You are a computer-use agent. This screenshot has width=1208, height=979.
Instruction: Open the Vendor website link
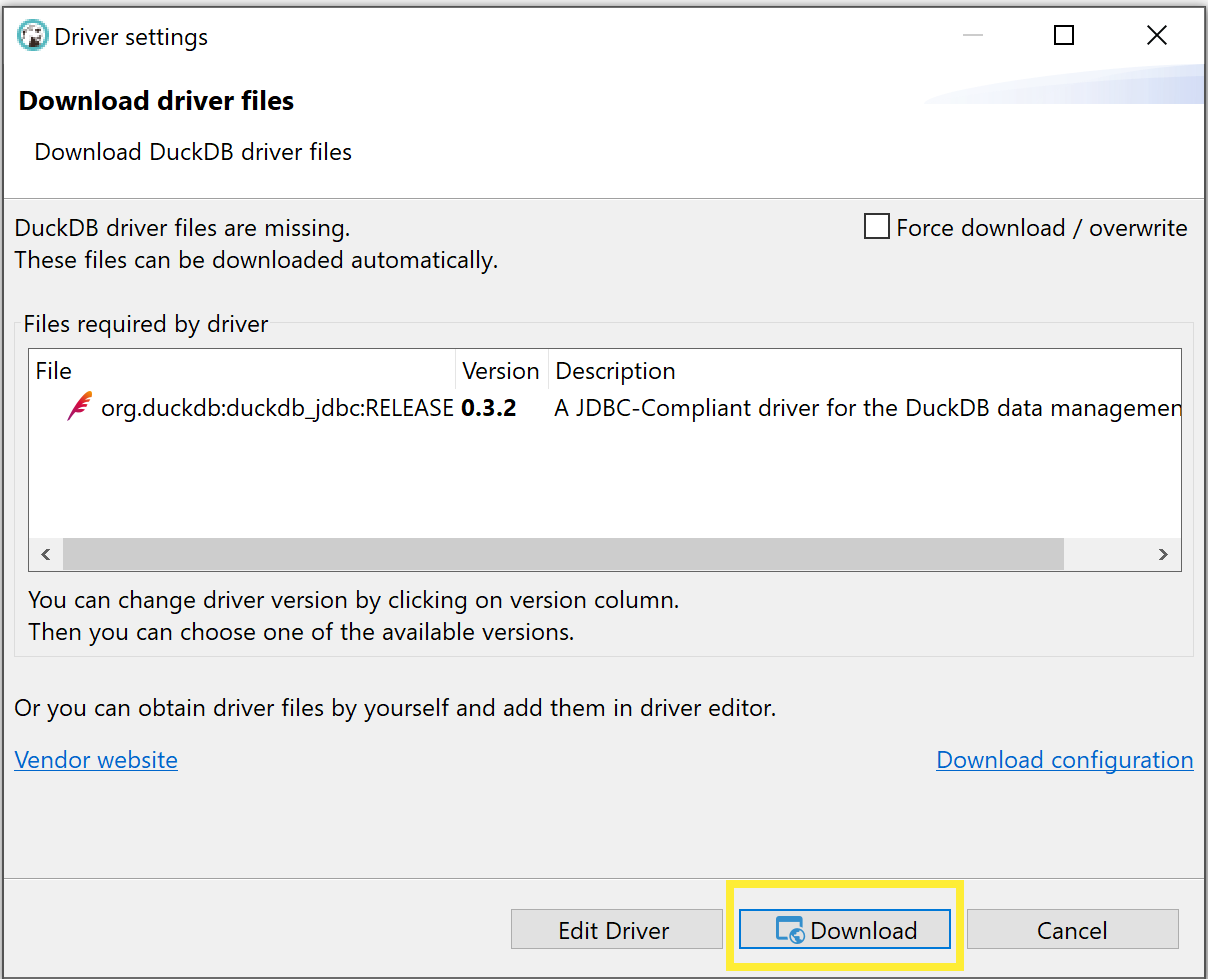(95, 760)
